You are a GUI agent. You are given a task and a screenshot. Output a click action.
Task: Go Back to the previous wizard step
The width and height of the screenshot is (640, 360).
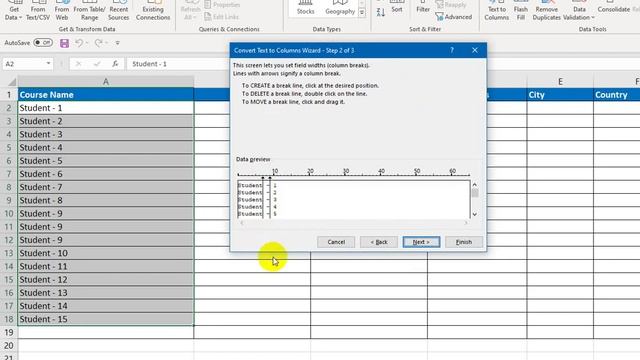tap(379, 242)
